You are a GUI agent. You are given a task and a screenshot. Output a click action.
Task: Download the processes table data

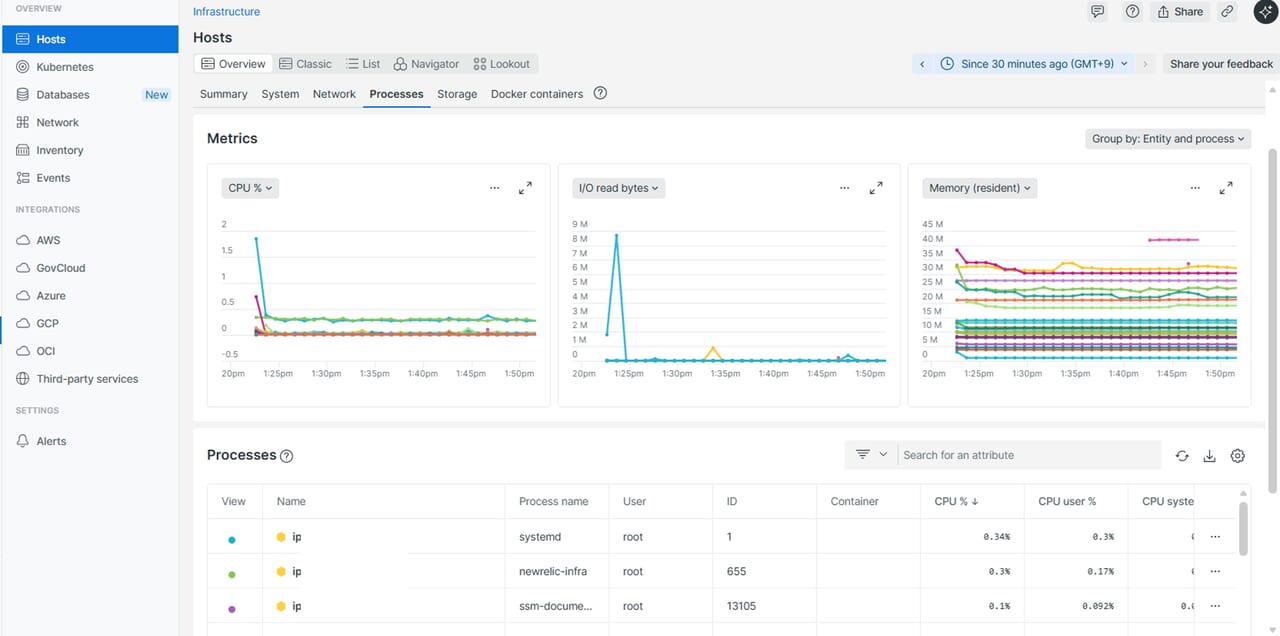[1209, 456]
